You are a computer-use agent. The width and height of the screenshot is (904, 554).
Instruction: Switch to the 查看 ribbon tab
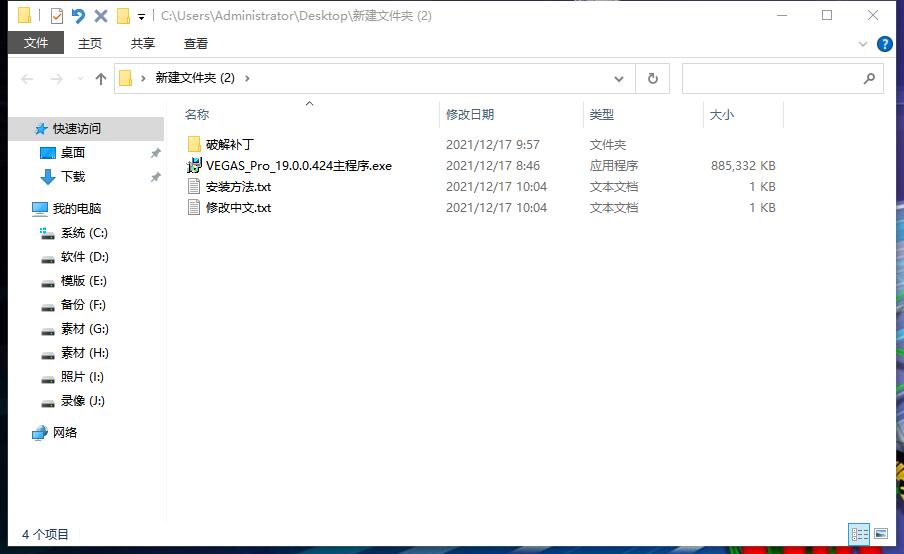[195, 43]
